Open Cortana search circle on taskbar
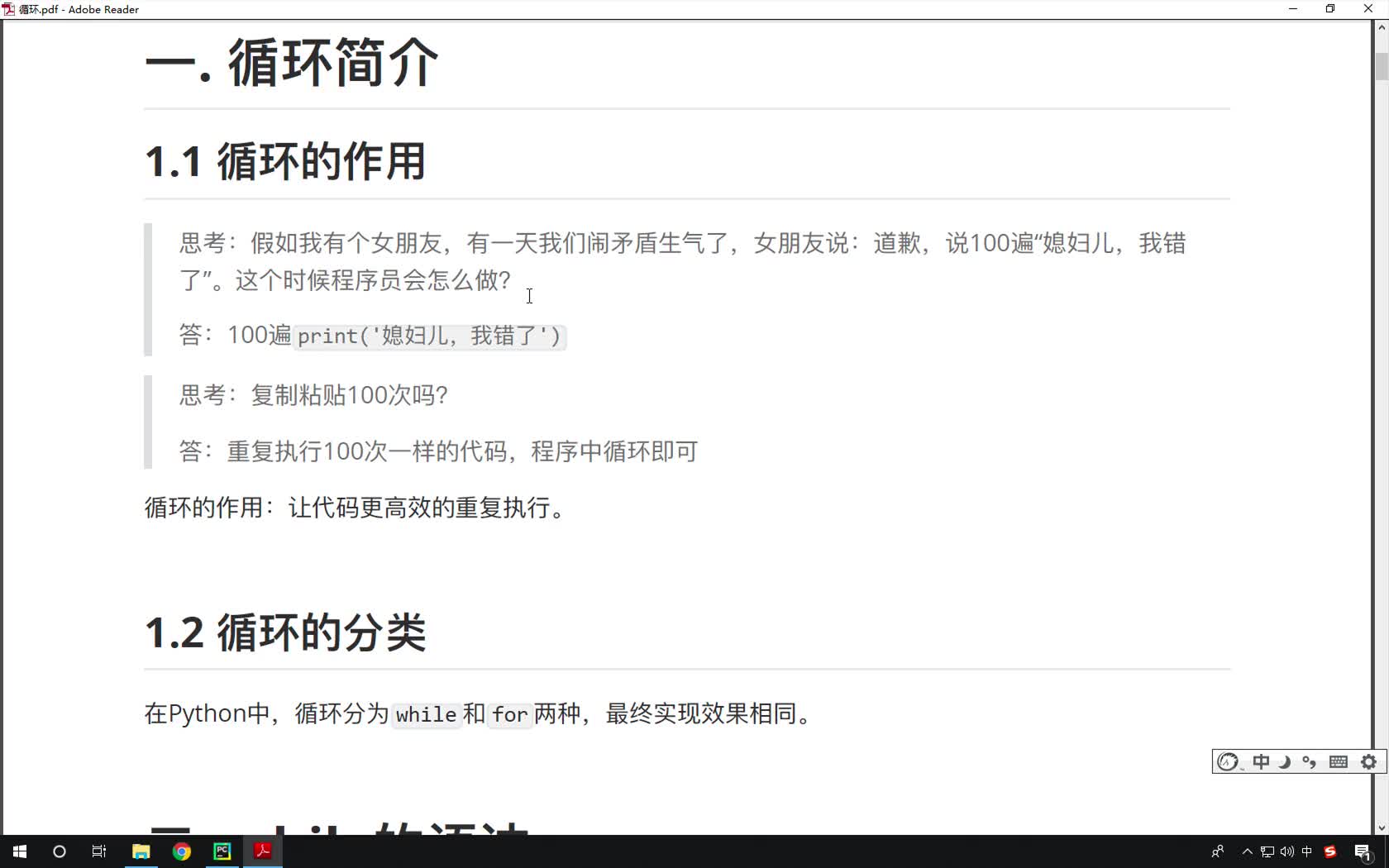 click(x=60, y=851)
